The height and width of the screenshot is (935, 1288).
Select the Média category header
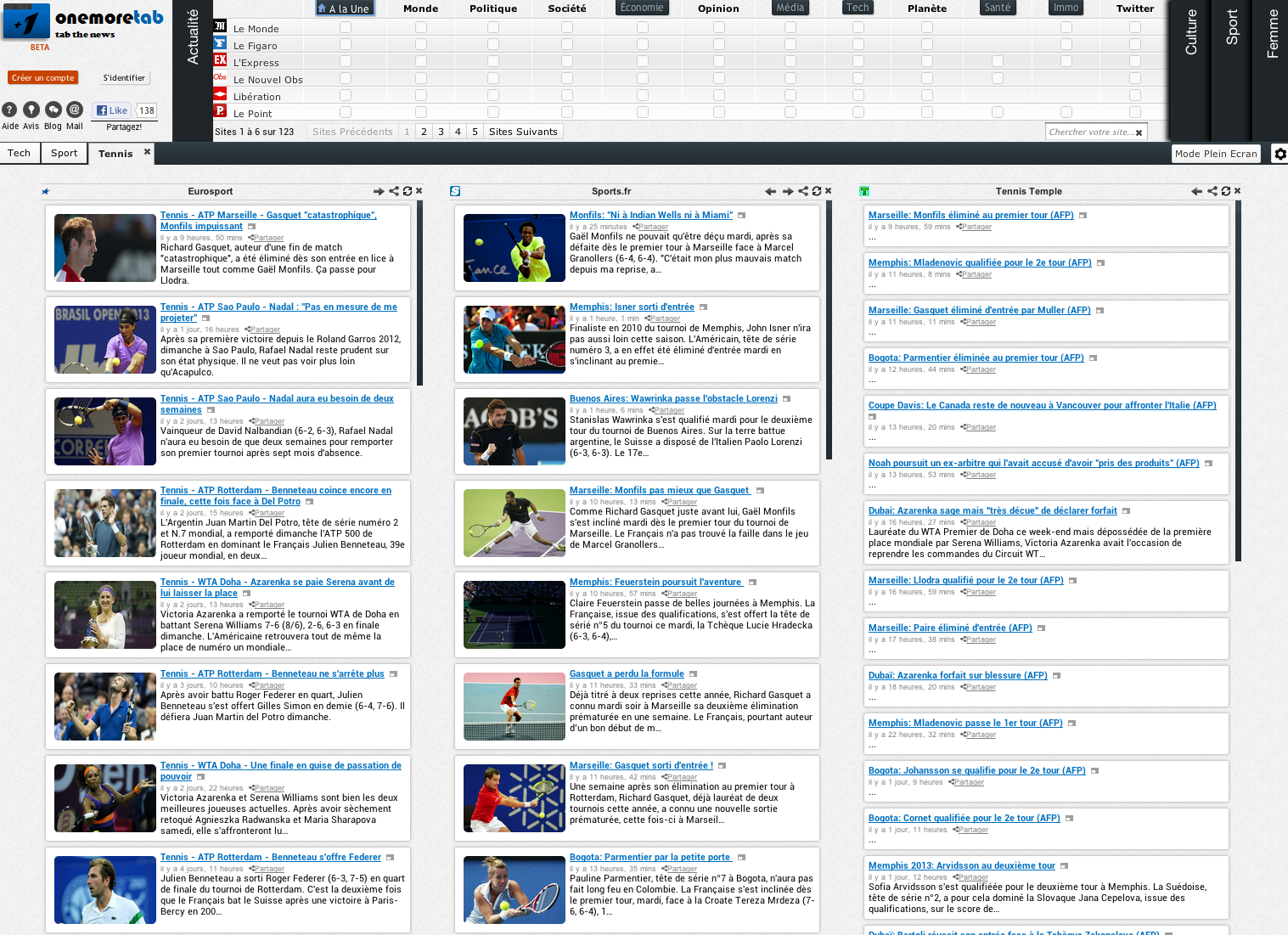[790, 8]
